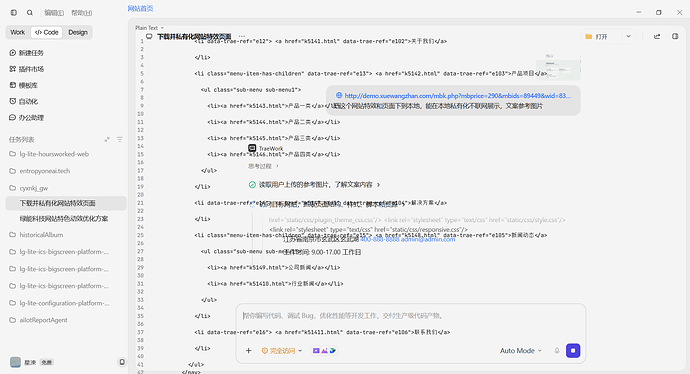Open the 网站首页 link
The image size is (690, 374).
[x=140, y=8]
